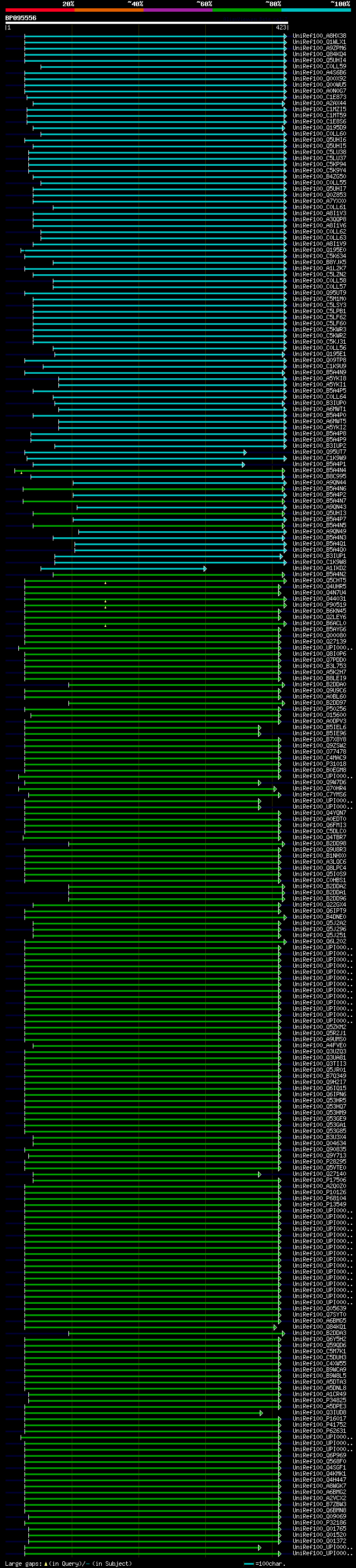Select label UniRef100_A4S6B6

coord(319,72)
